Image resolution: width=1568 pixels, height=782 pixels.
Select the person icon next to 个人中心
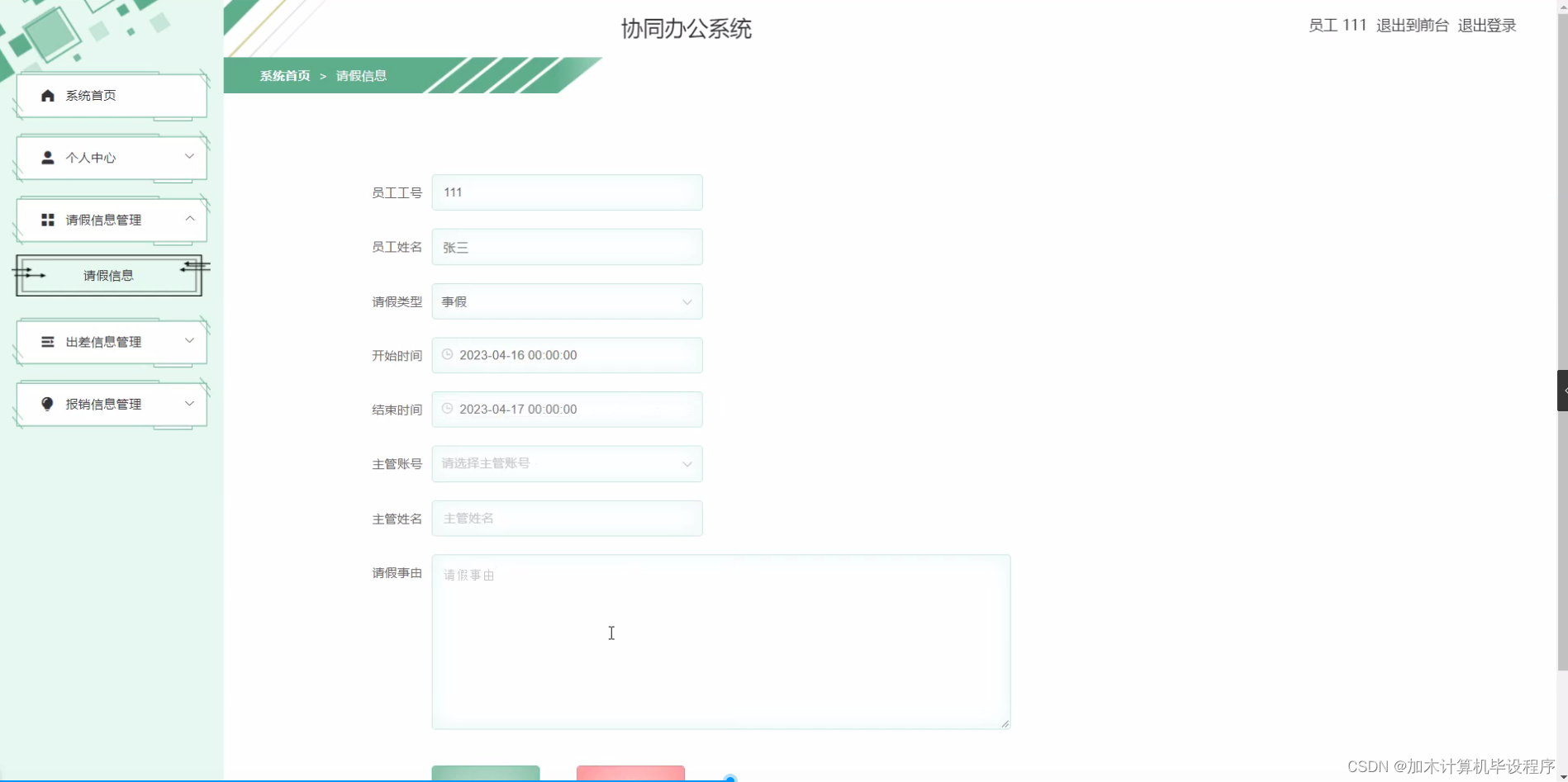47,158
